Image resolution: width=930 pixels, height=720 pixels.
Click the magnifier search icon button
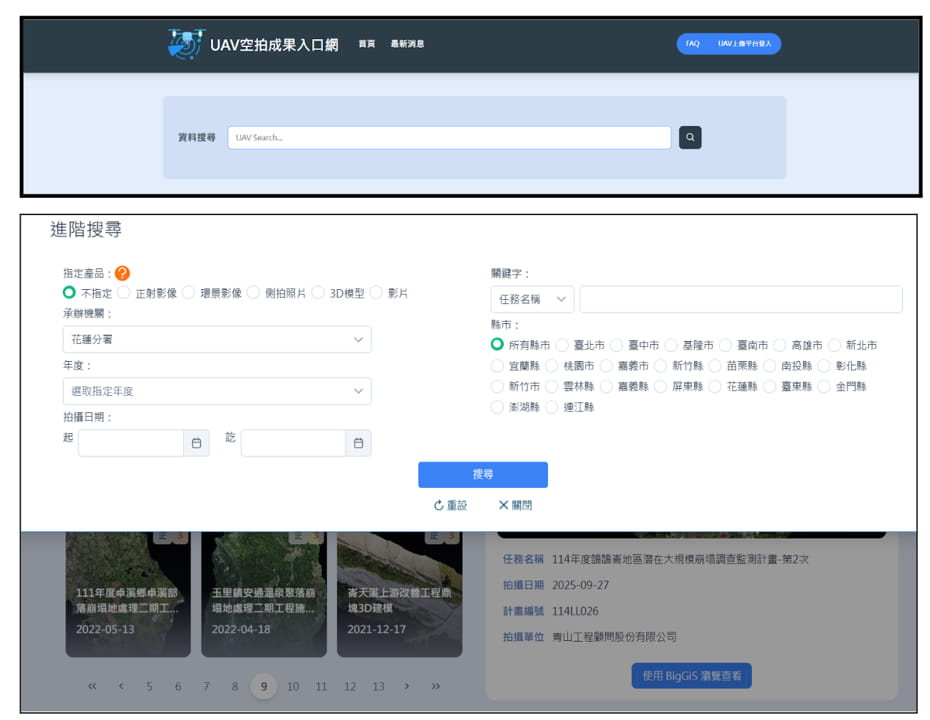[x=690, y=137]
